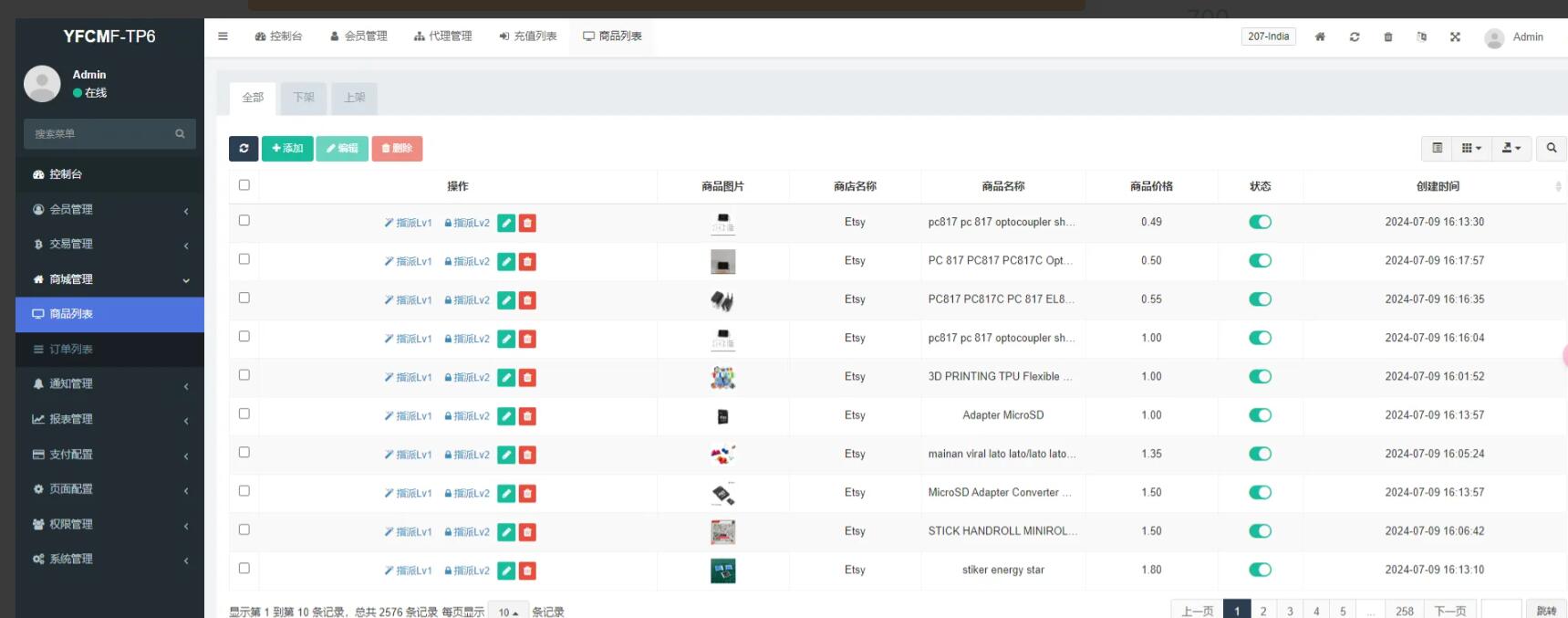Image resolution: width=1568 pixels, height=618 pixels.
Task: Click green edit icon for stiker energy star
Action: [506, 571]
